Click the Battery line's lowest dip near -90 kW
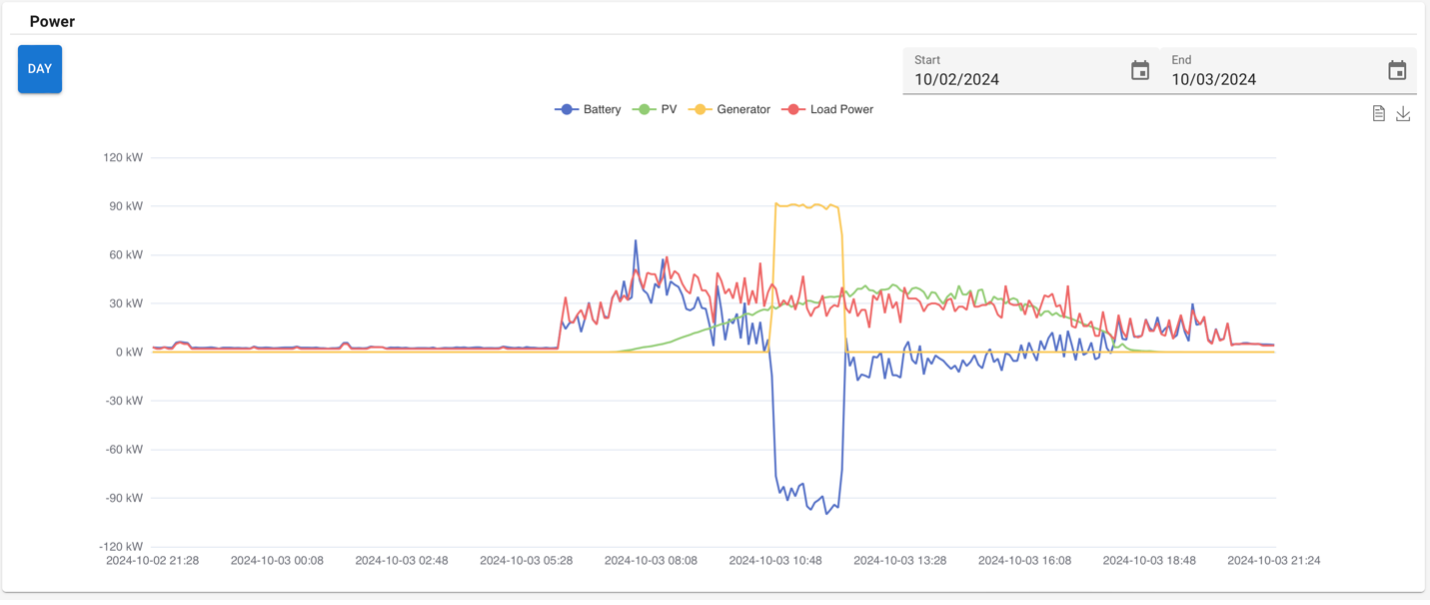 [x=826, y=513]
